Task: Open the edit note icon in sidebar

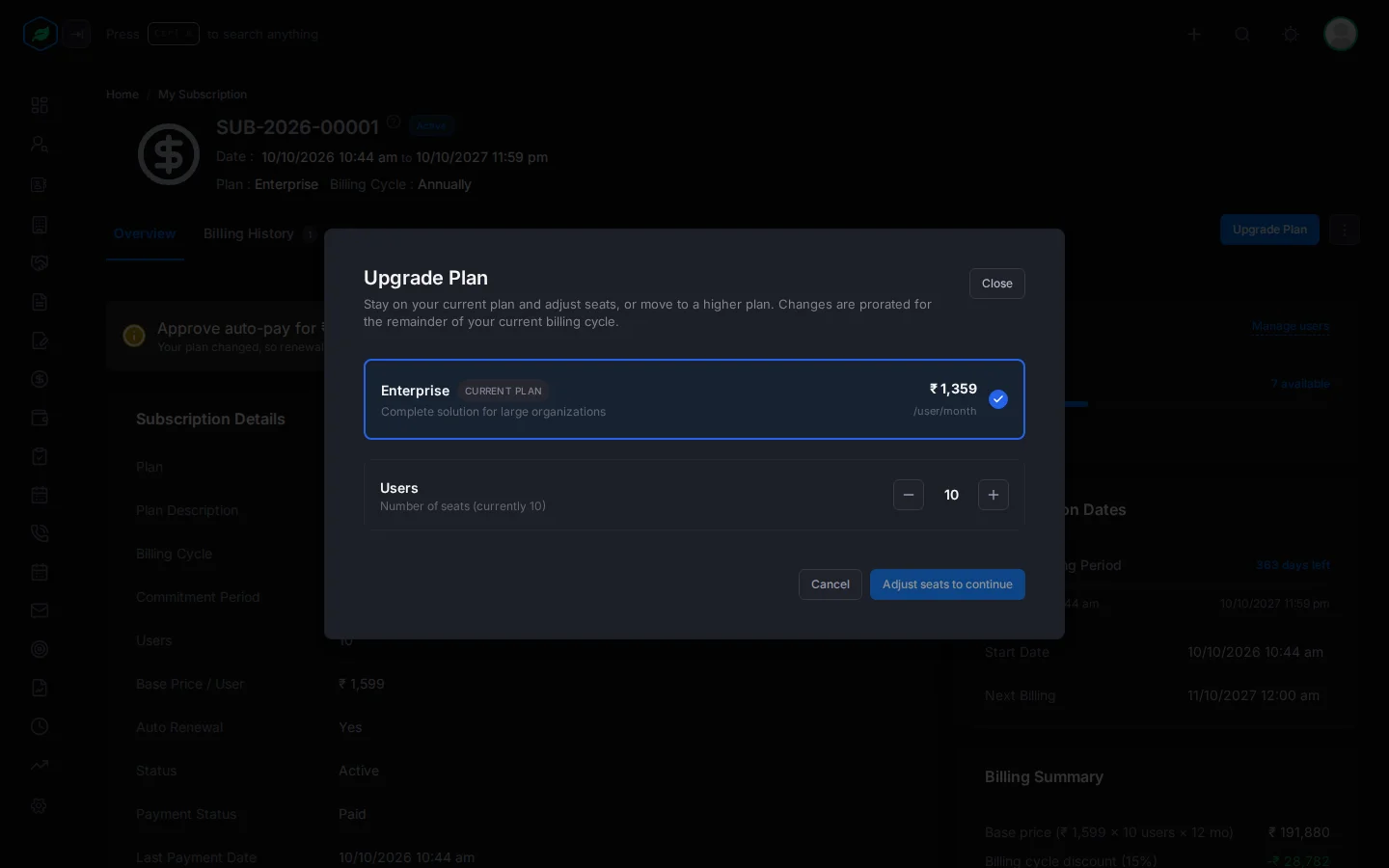Action: [40, 340]
